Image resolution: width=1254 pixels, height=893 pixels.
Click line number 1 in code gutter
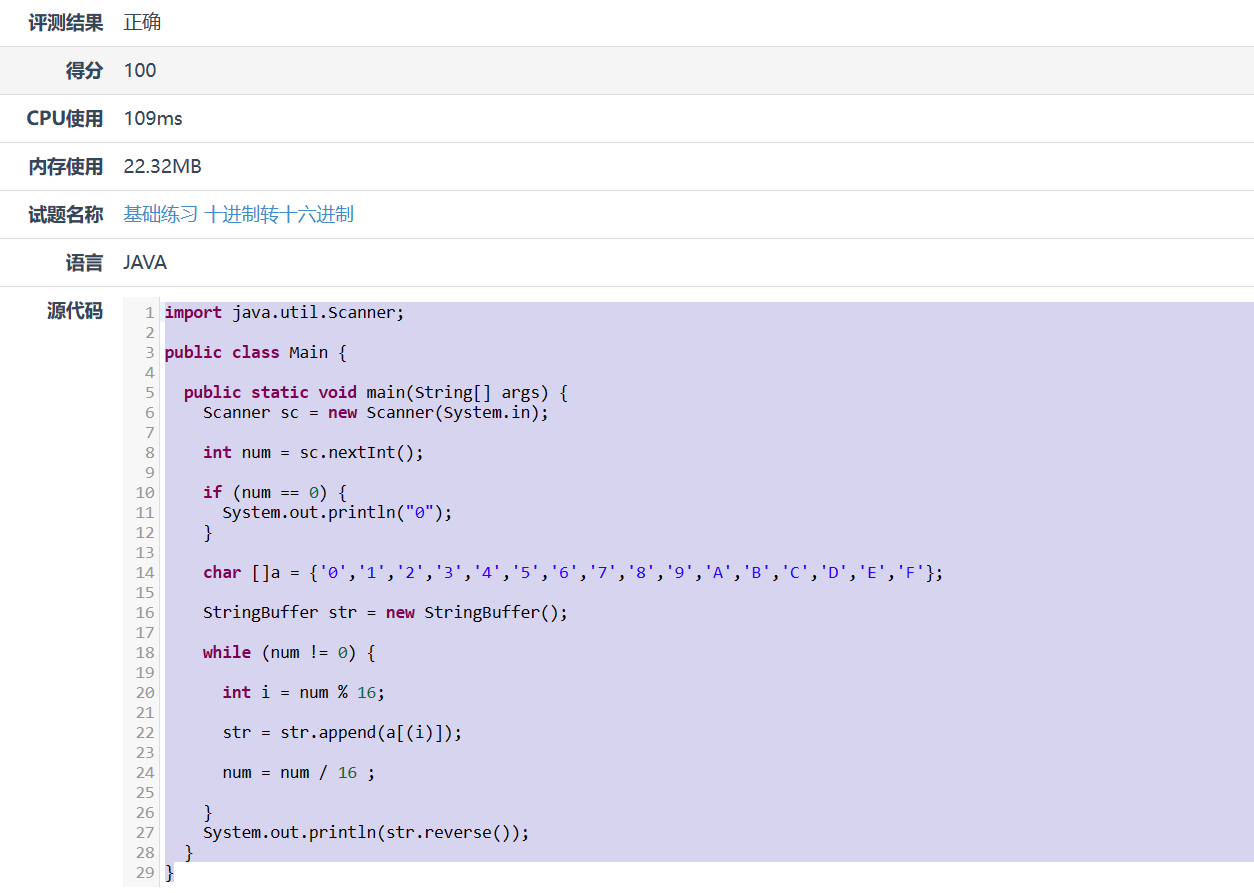tap(149, 313)
